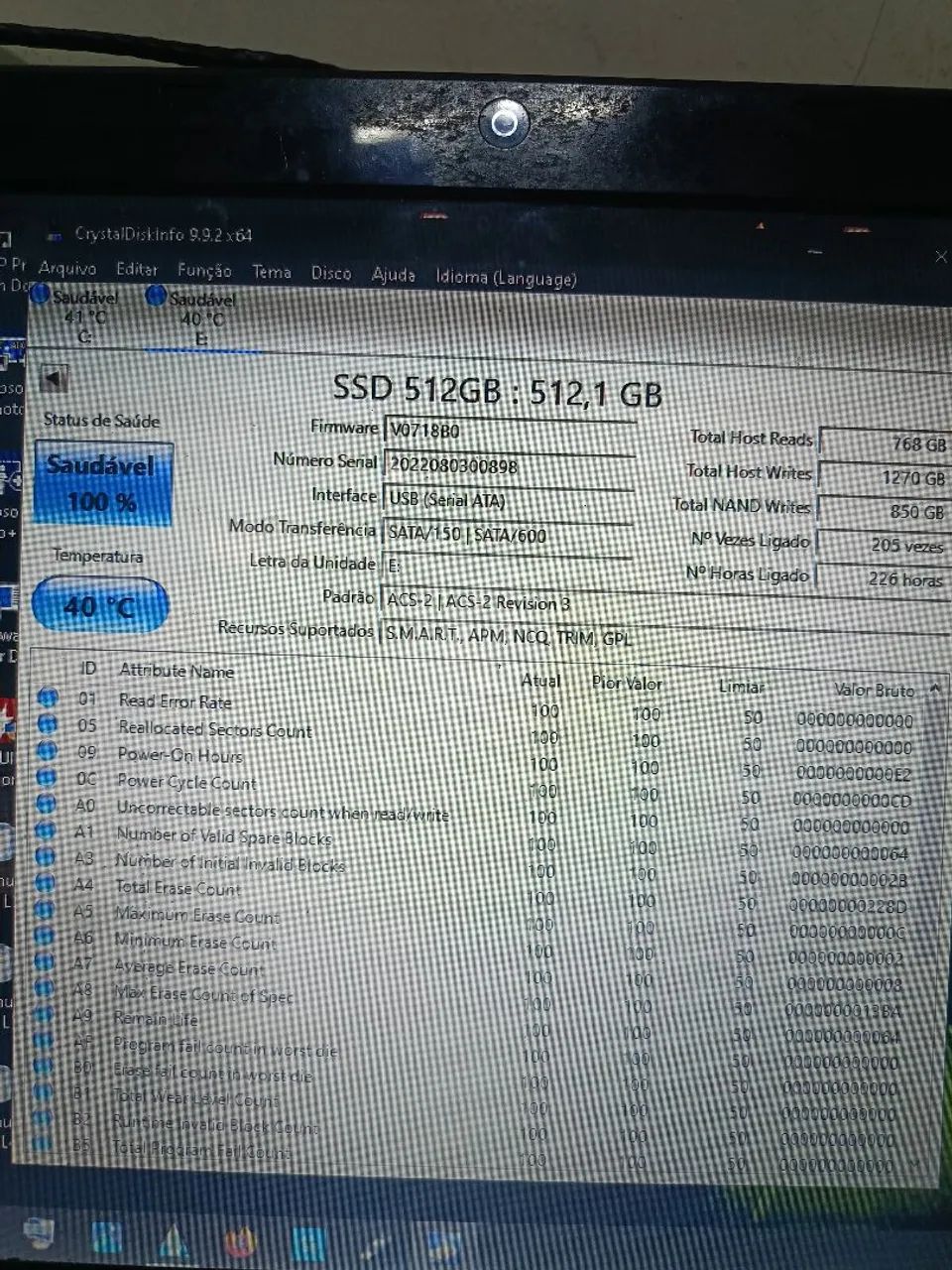Click the previous disk arrow icon
Viewport: 952px width, 1270px height.
pyautogui.click(x=55, y=378)
